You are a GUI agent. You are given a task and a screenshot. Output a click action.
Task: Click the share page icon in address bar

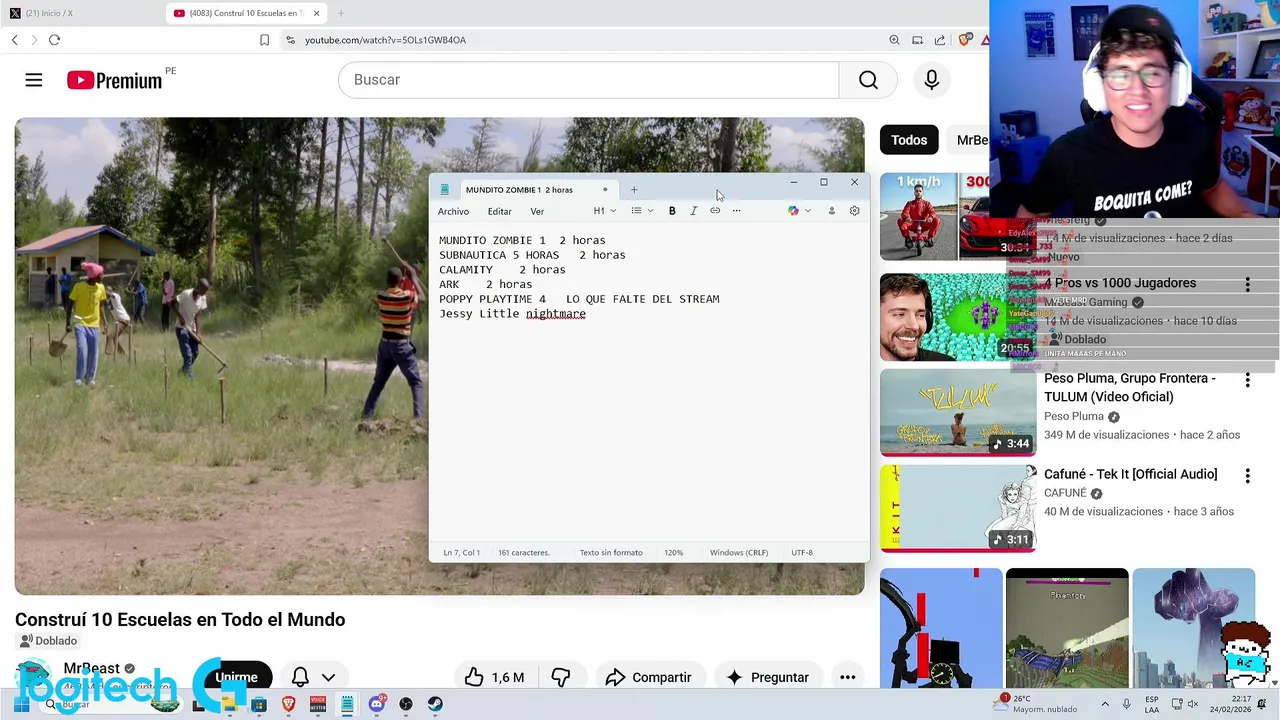point(940,40)
